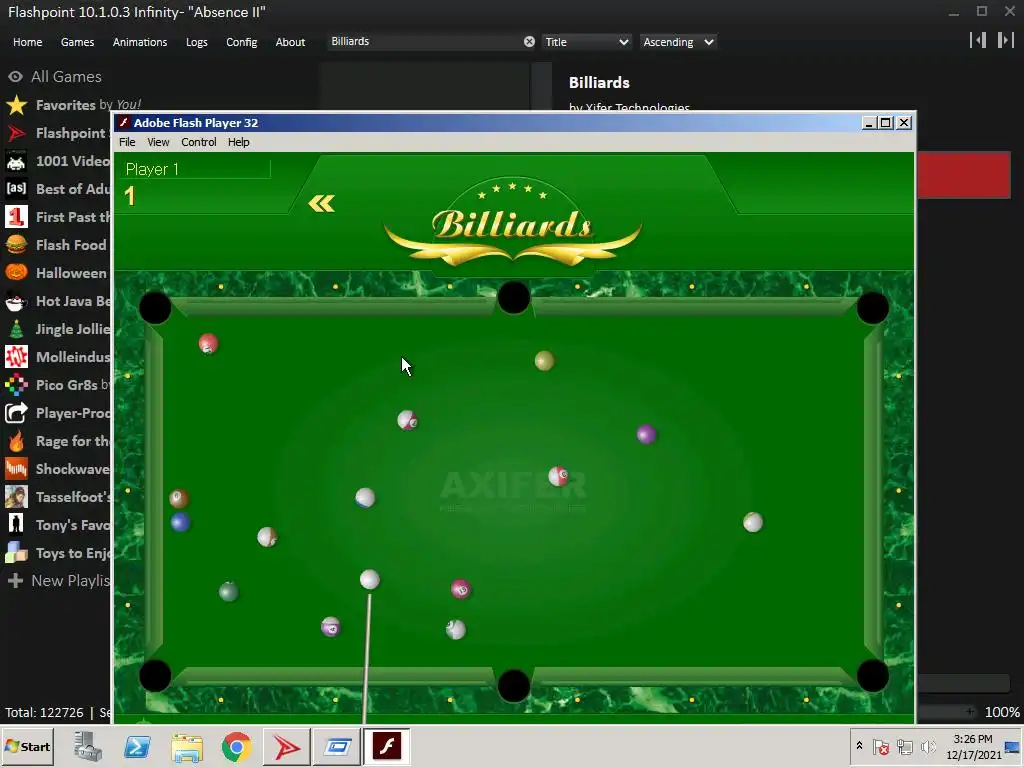
Task: Open Flash Player File menu
Action: (x=127, y=142)
